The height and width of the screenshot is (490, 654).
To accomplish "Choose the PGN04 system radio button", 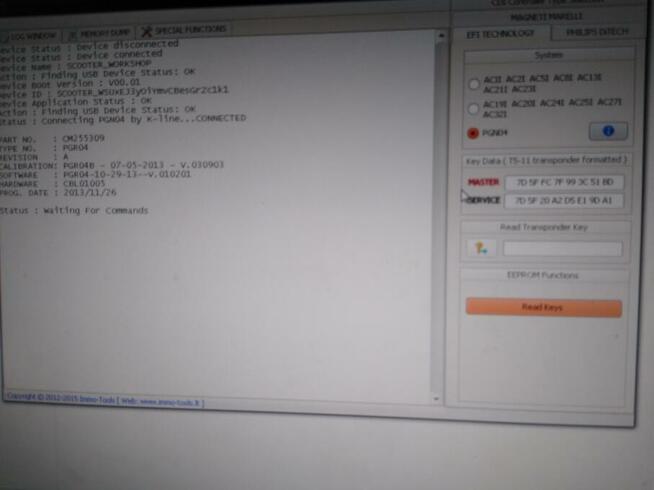I will tap(473, 133).
